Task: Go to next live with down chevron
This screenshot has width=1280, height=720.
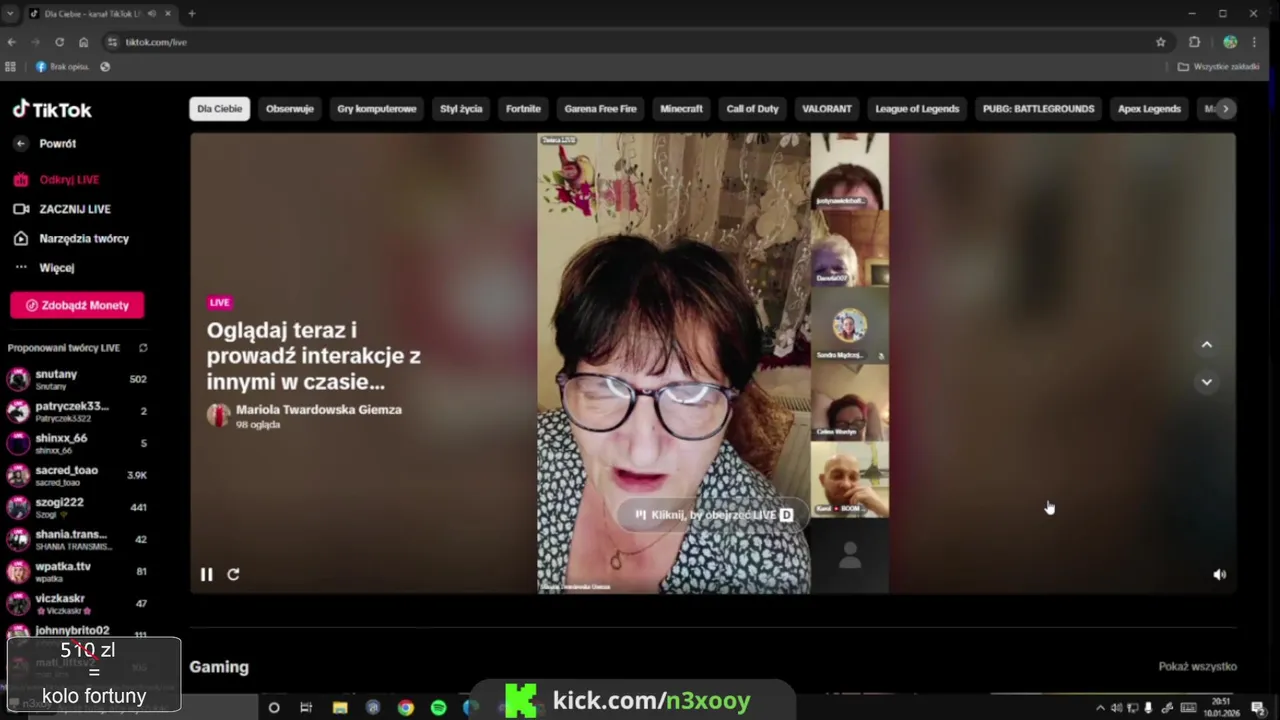Action: point(1206,382)
